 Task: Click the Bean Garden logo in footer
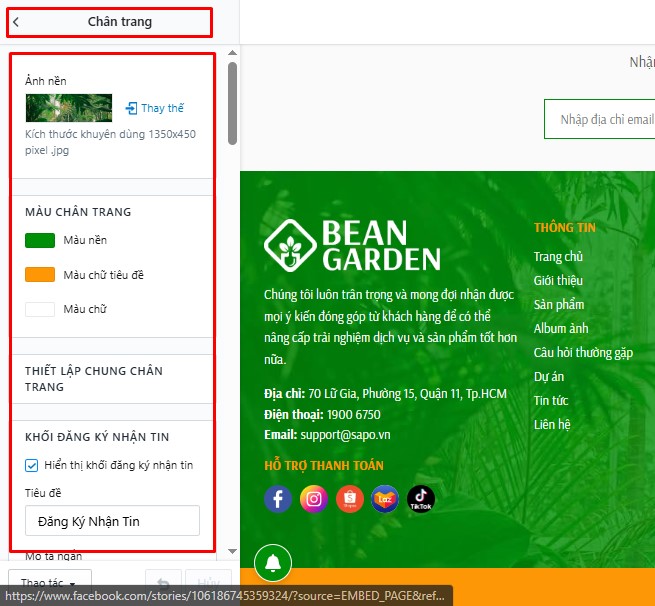click(x=352, y=246)
